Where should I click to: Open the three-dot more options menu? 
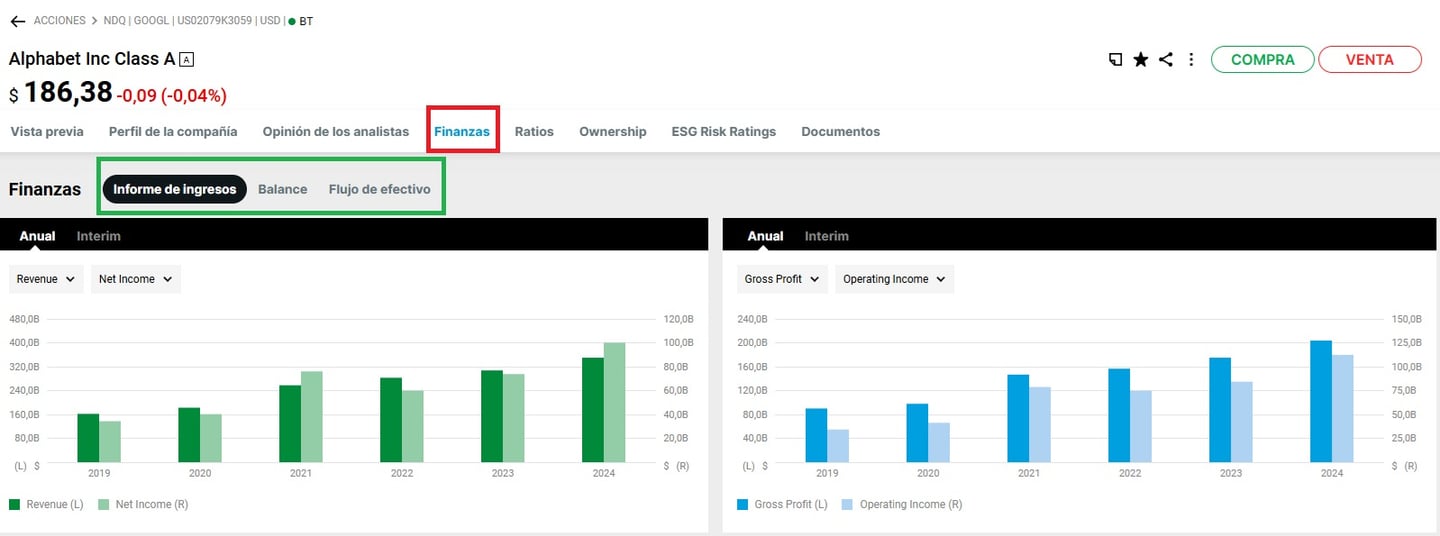[x=1191, y=60]
